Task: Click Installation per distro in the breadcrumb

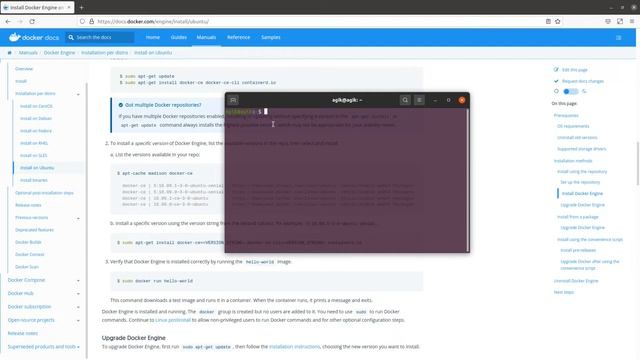Action: [104, 53]
